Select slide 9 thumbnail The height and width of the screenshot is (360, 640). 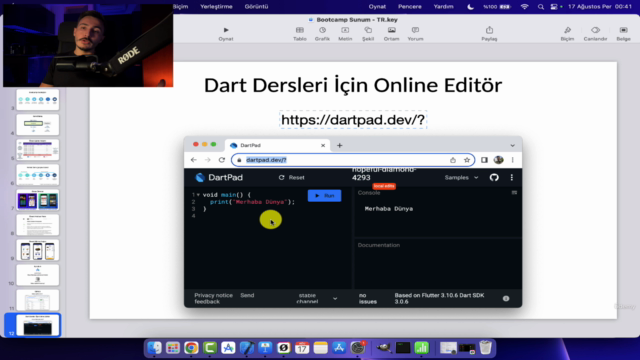[x=38, y=250]
